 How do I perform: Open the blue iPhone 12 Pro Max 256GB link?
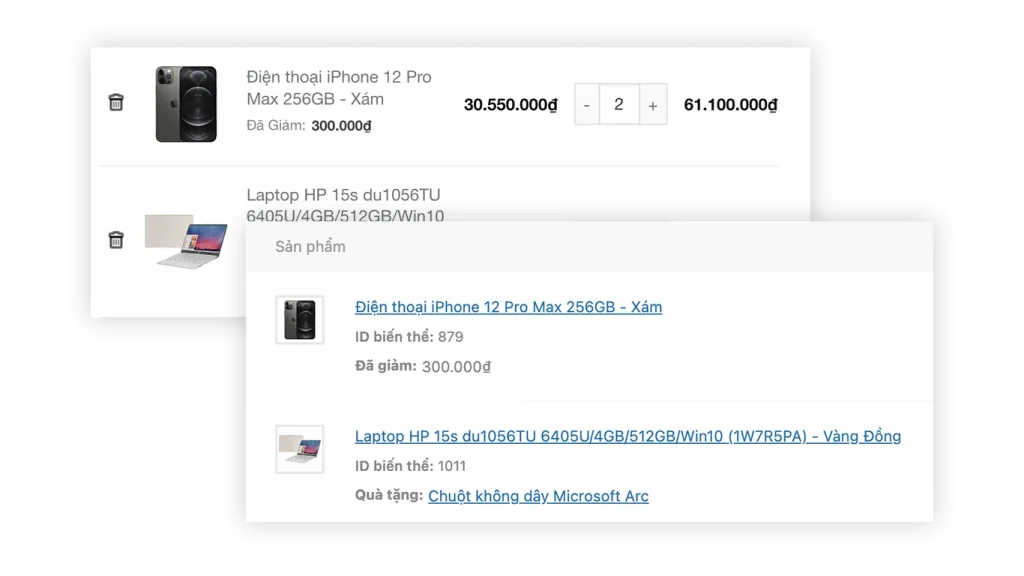pyautogui.click(x=508, y=307)
